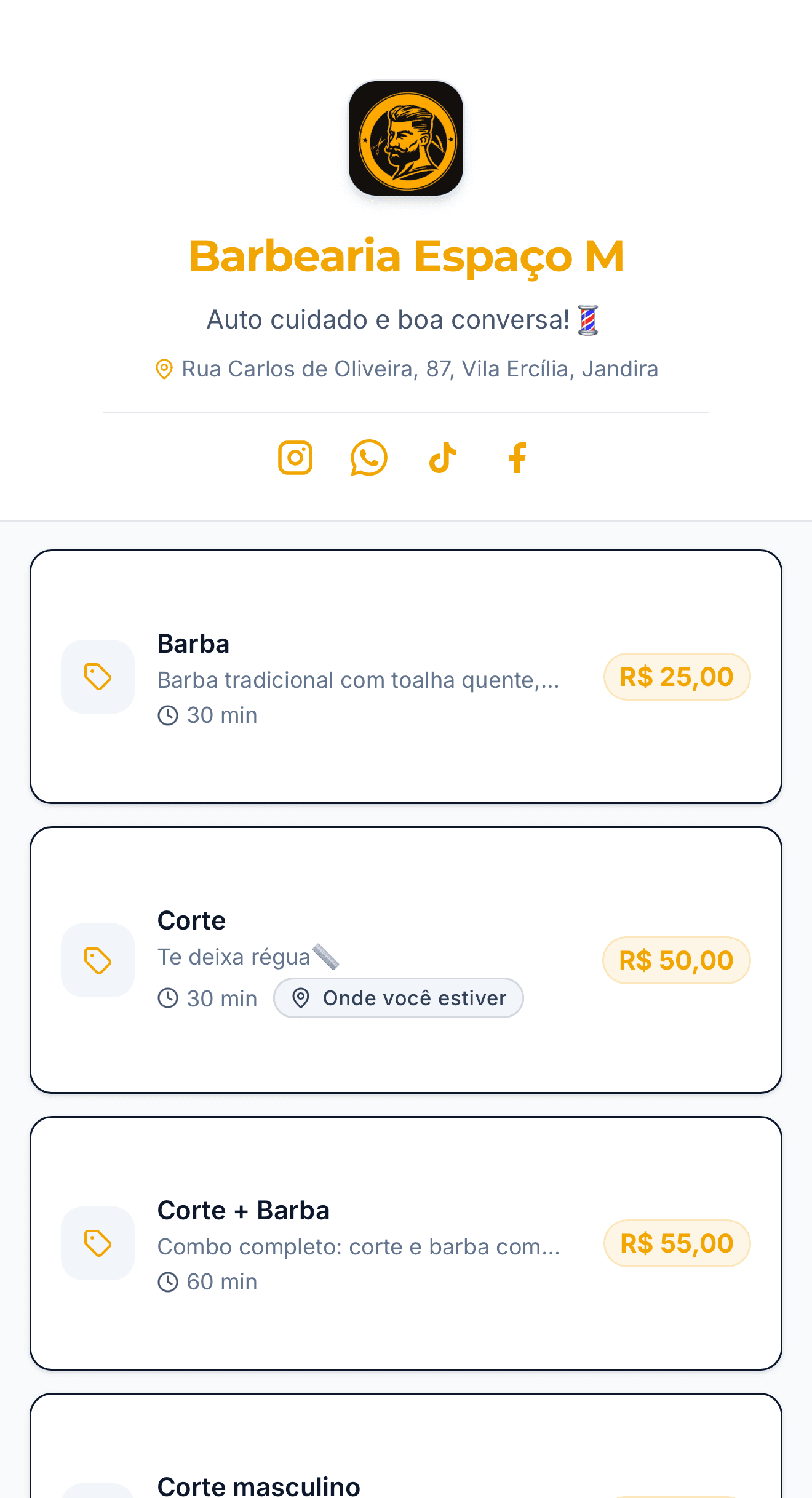
Task: Open the Instagram profile icon
Action: click(295, 458)
